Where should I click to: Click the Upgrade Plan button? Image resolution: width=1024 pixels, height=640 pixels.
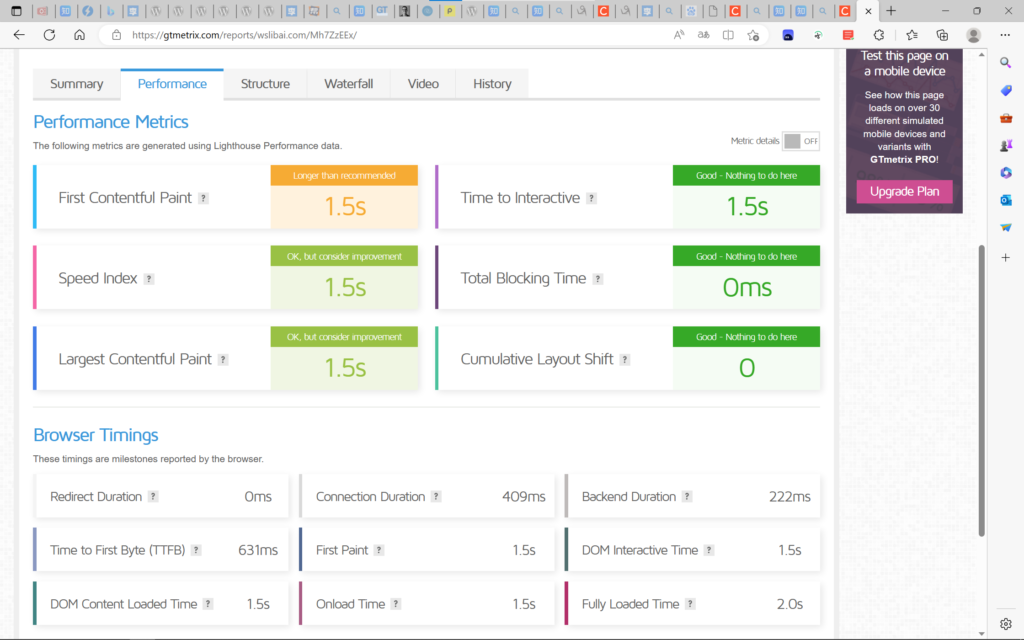coord(904,191)
